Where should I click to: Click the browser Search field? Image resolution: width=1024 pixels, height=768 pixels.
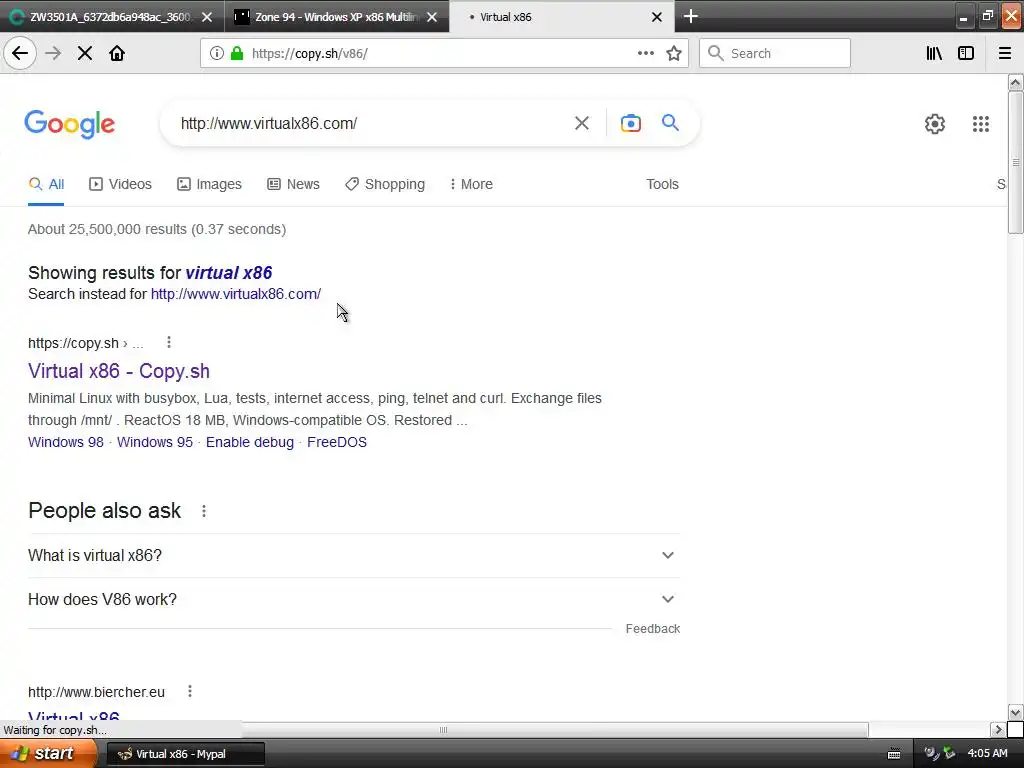coord(775,54)
